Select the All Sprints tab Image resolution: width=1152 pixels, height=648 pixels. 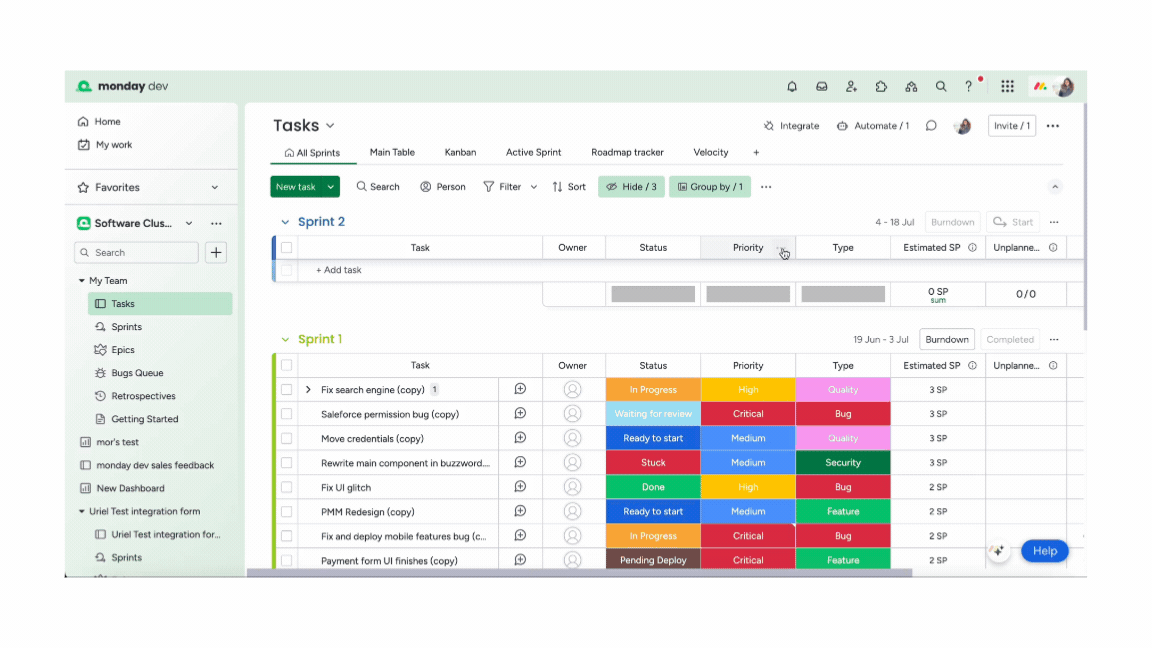pos(312,153)
